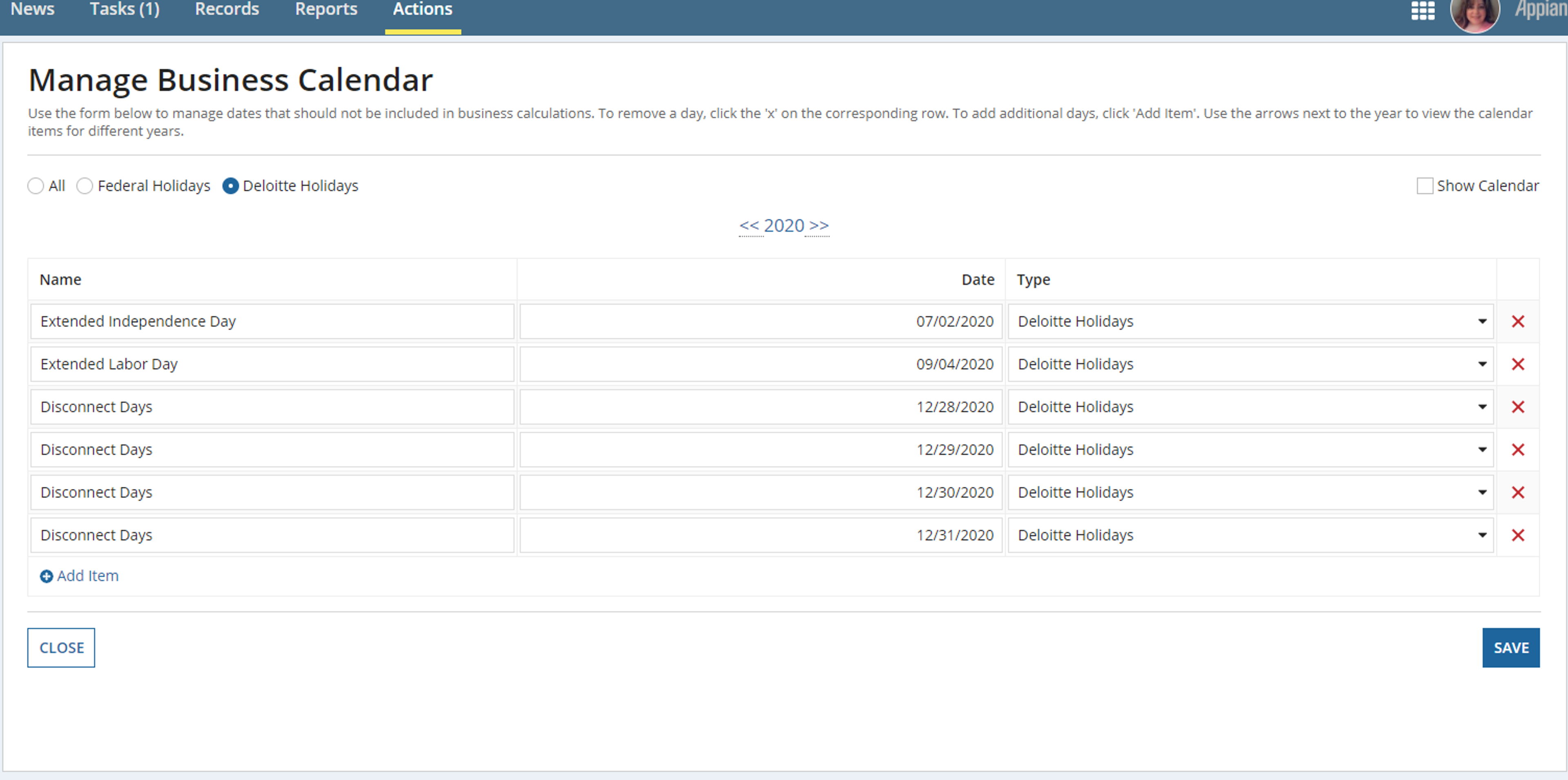Select the All radio option
Image resolution: width=1568 pixels, height=780 pixels.
click(x=36, y=186)
